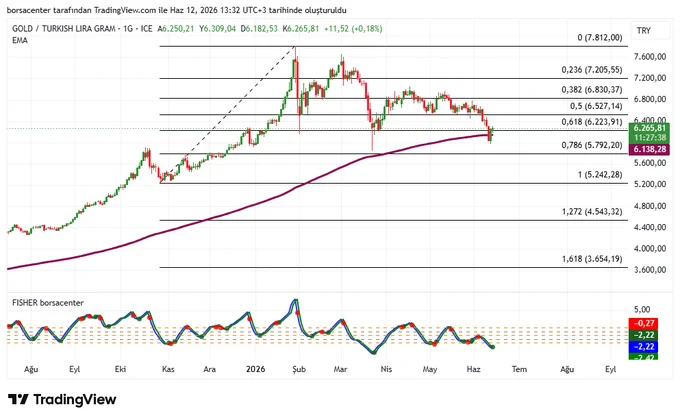The image size is (680, 420).
Task: Click the countdown timer 11:27:38
Action: [x=650, y=138]
